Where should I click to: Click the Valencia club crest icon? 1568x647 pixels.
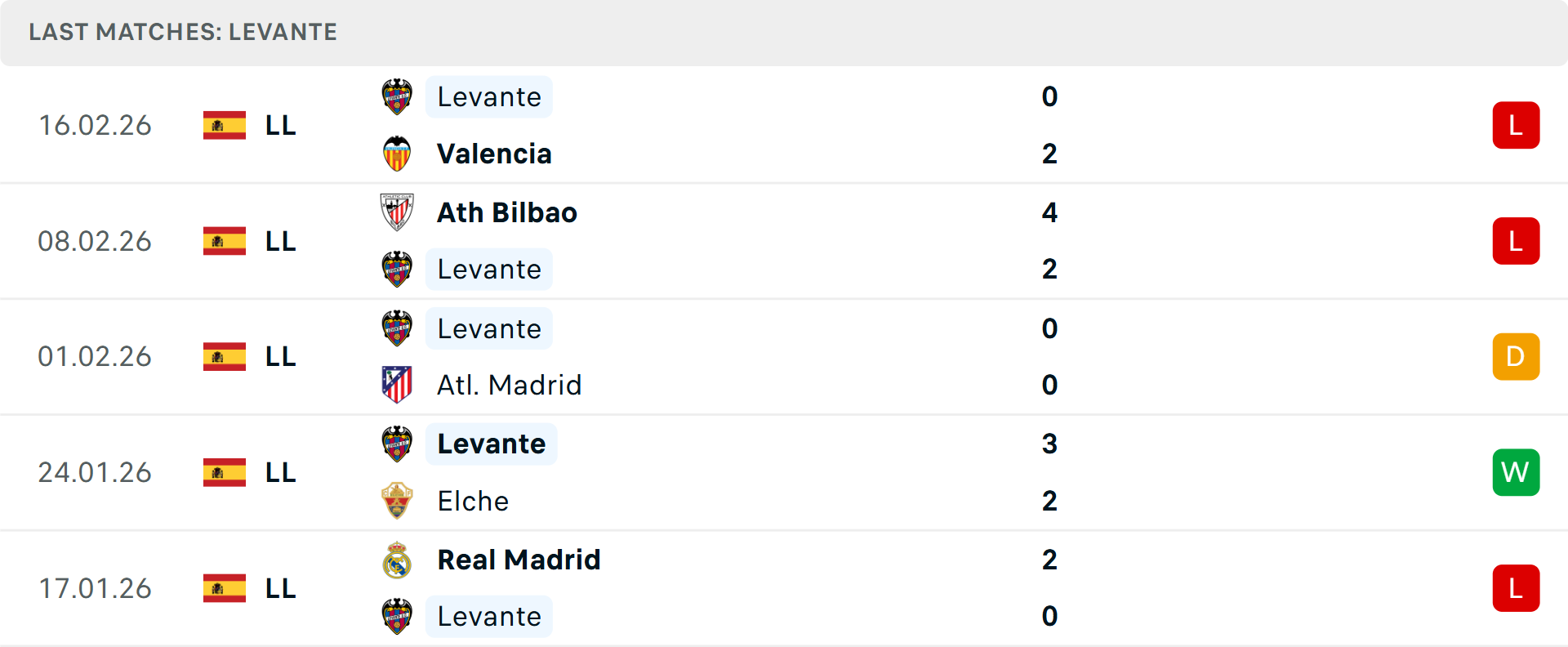(x=397, y=154)
